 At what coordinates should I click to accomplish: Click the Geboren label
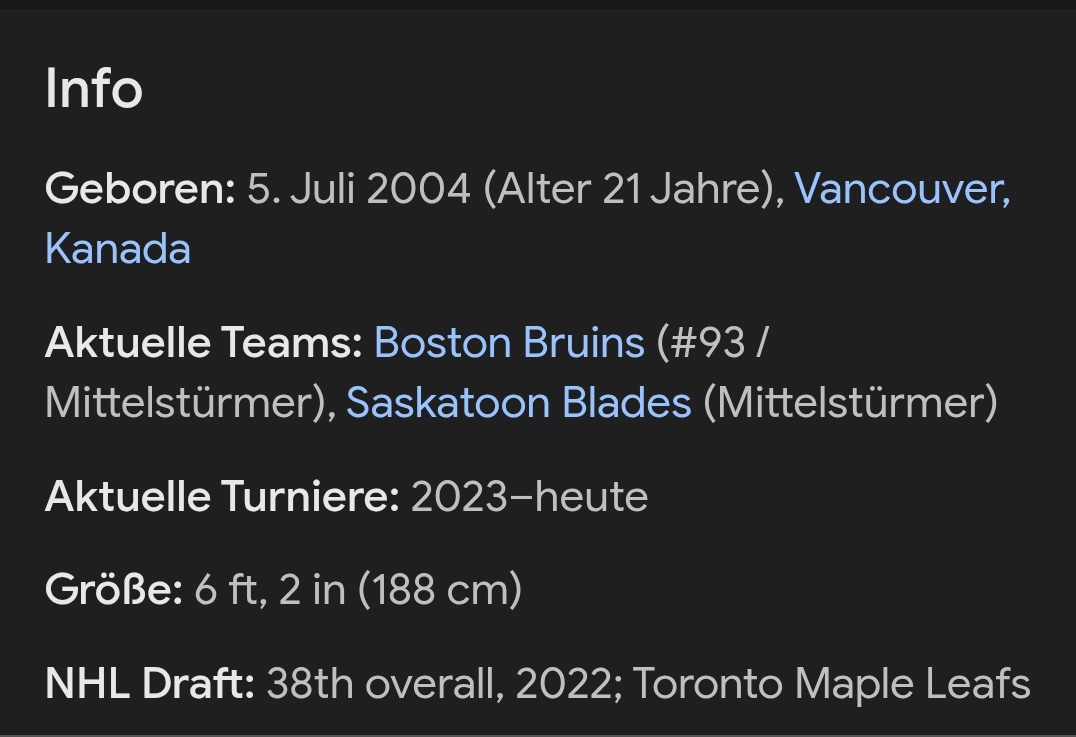click(x=140, y=188)
